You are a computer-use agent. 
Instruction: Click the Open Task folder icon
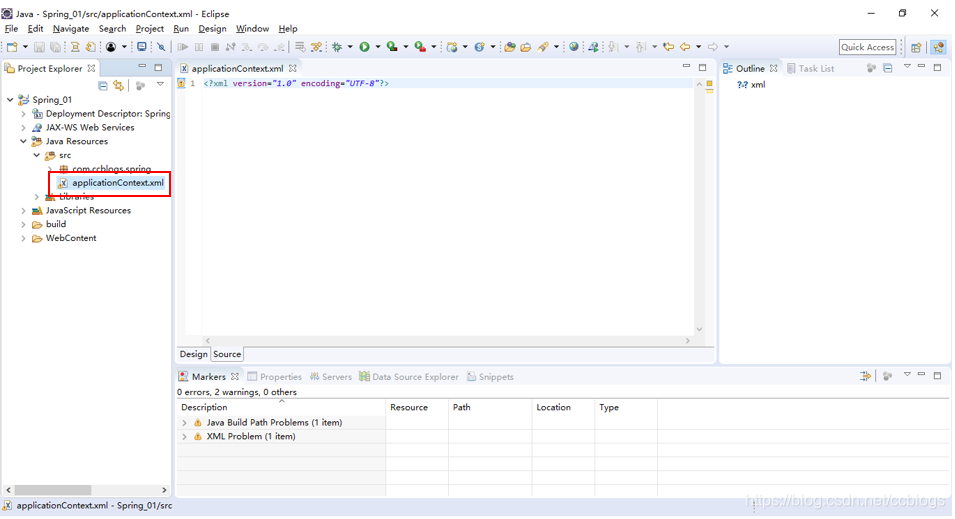[526, 47]
